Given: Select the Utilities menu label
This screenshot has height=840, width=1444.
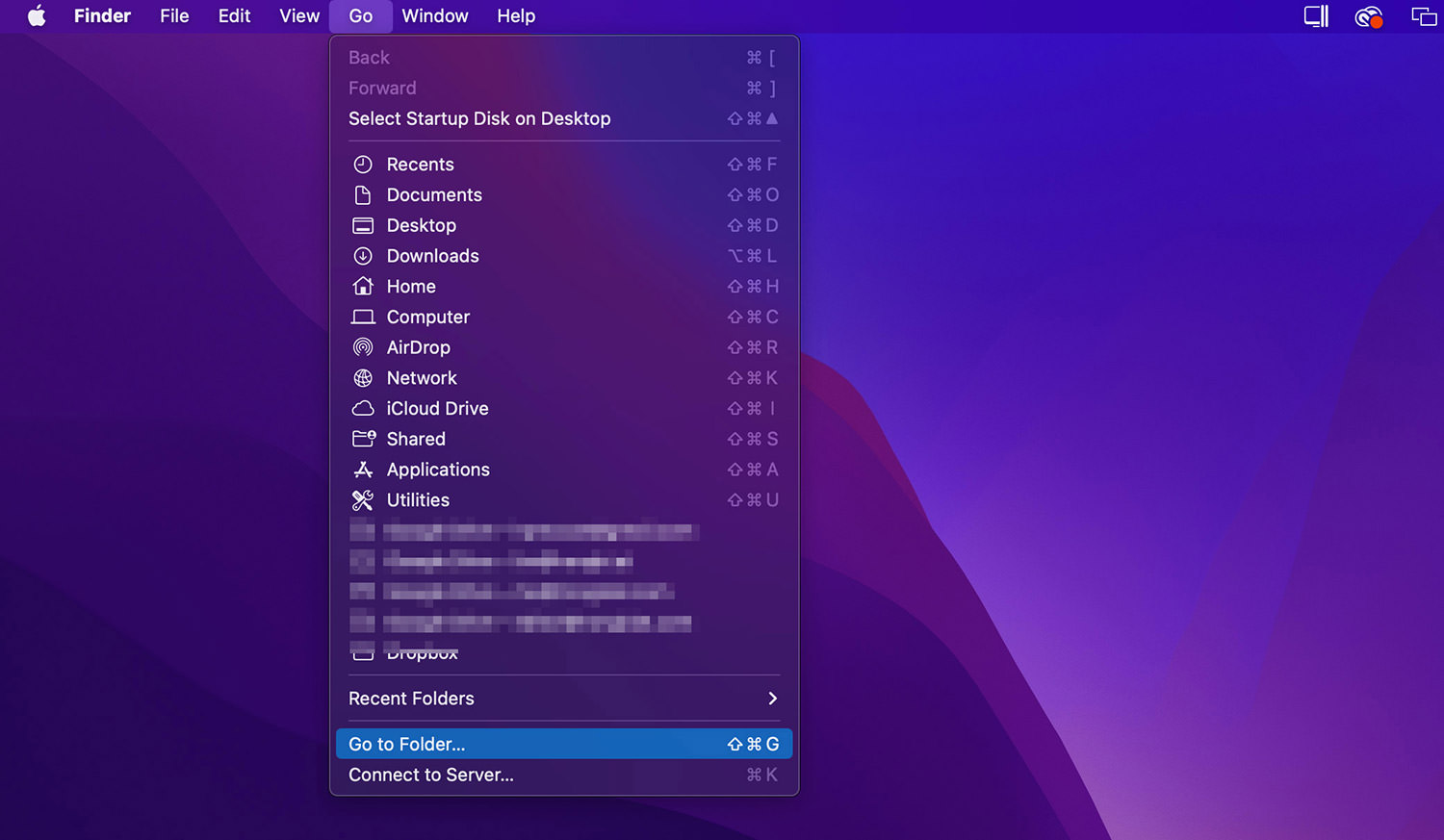Looking at the screenshot, I should click(418, 500).
